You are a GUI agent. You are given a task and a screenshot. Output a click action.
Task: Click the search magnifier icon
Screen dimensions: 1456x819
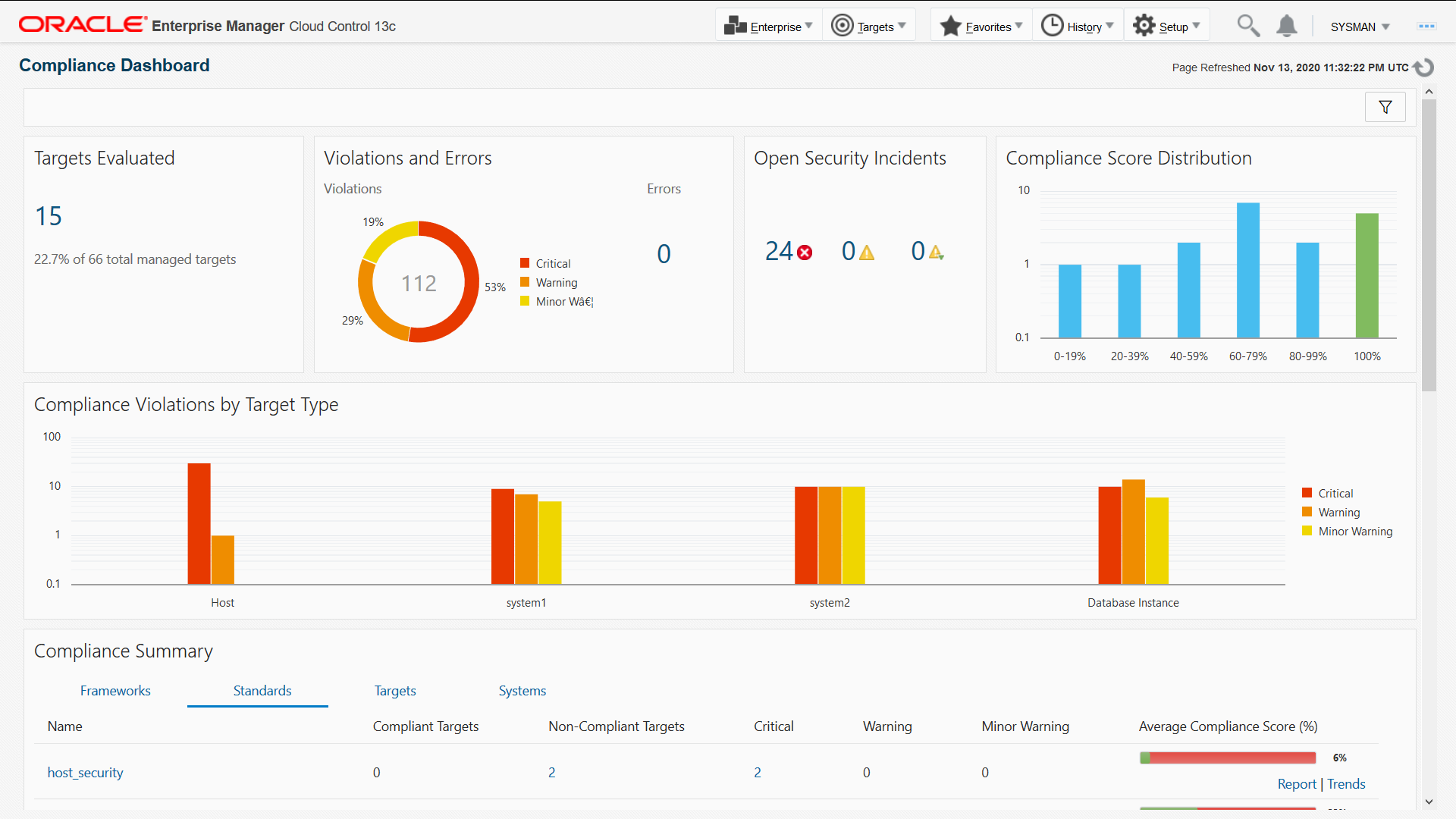[x=1248, y=26]
